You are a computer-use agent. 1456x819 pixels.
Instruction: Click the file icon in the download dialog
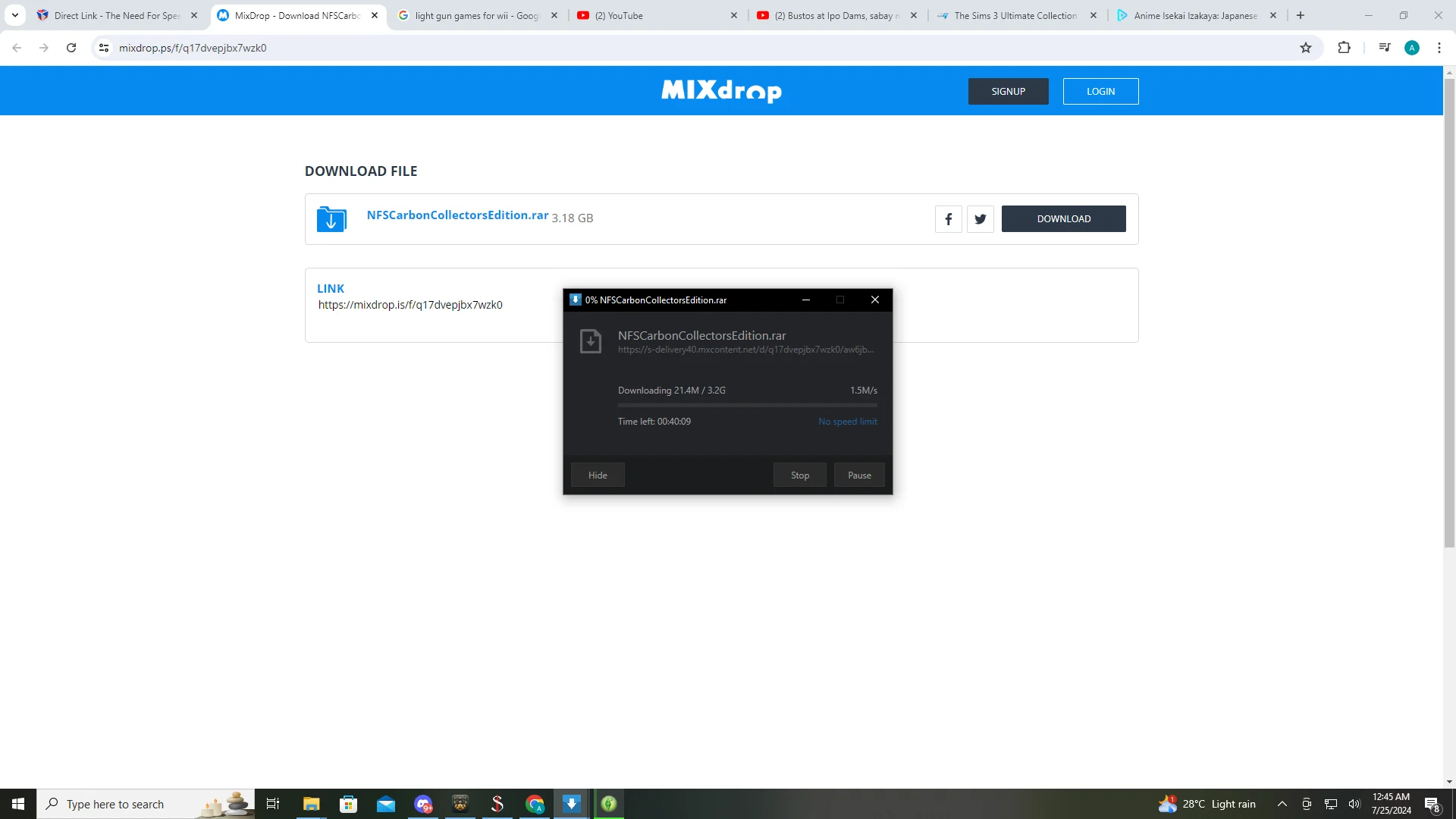point(591,341)
